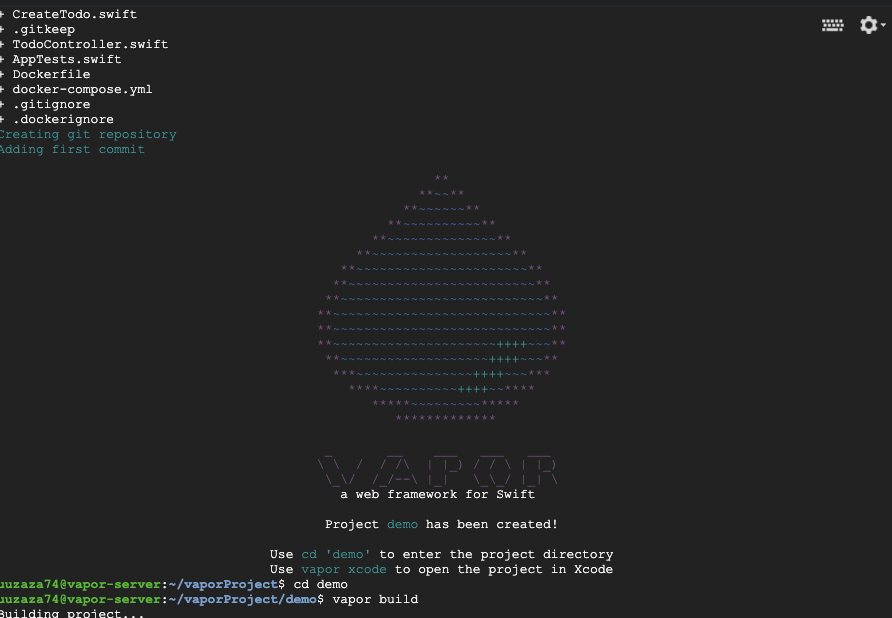Click the 'Building project...' output line
This screenshot has height=618, width=892.
coord(72,613)
